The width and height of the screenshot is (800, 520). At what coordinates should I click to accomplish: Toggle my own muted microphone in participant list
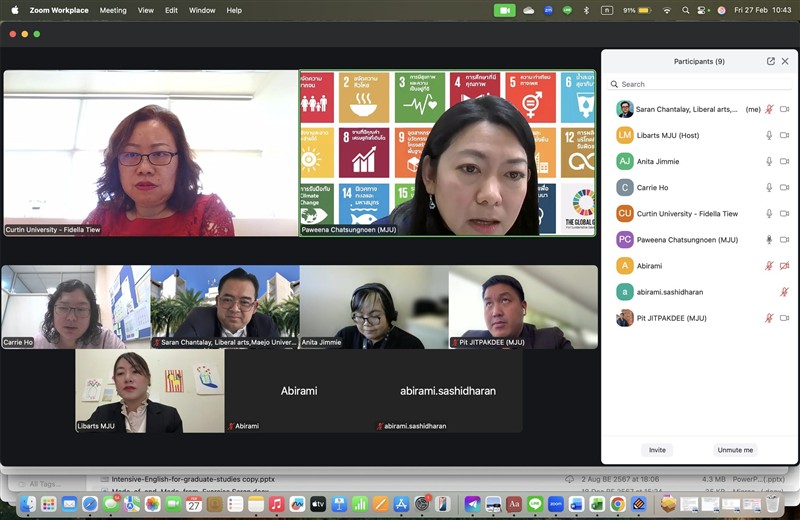(769, 109)
